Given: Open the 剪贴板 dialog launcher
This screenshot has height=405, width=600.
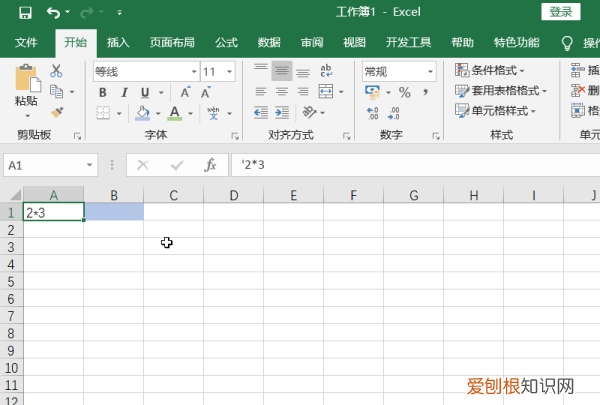Looking at the screenshot, I should [x=78, y=136].
